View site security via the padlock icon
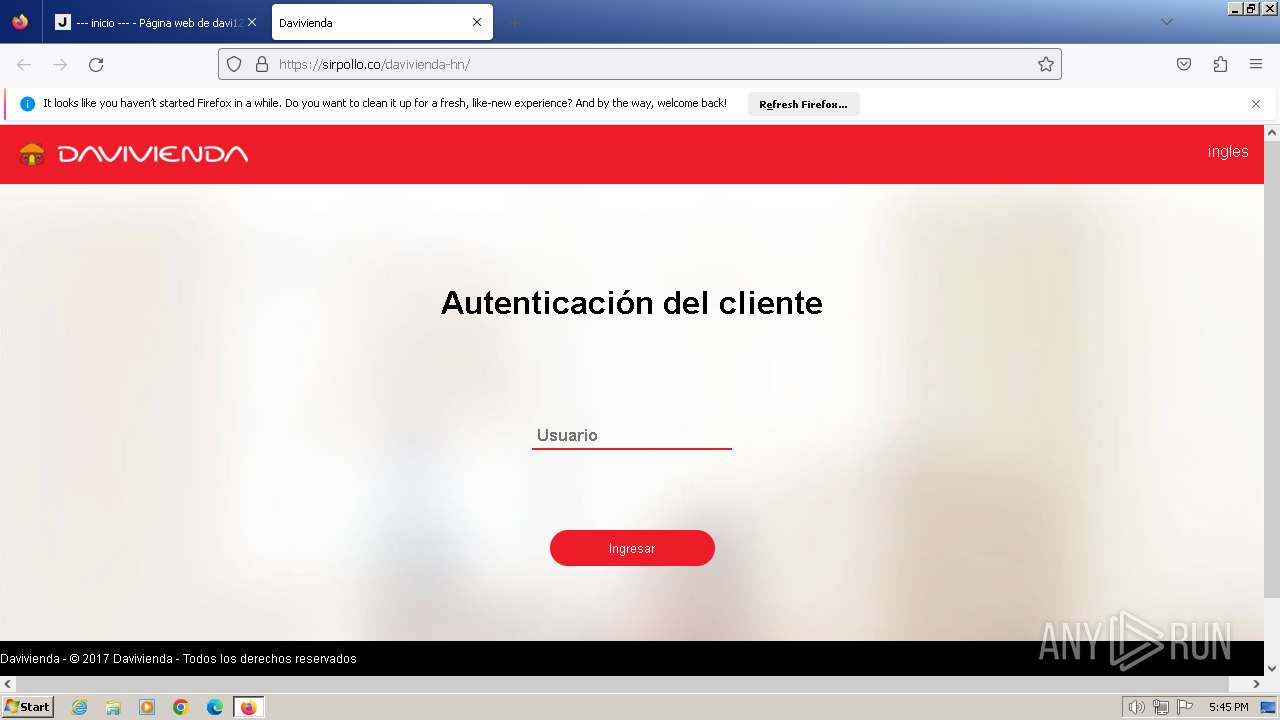The width and height of the screenshot is (1280, 720). tap(262, 64)
